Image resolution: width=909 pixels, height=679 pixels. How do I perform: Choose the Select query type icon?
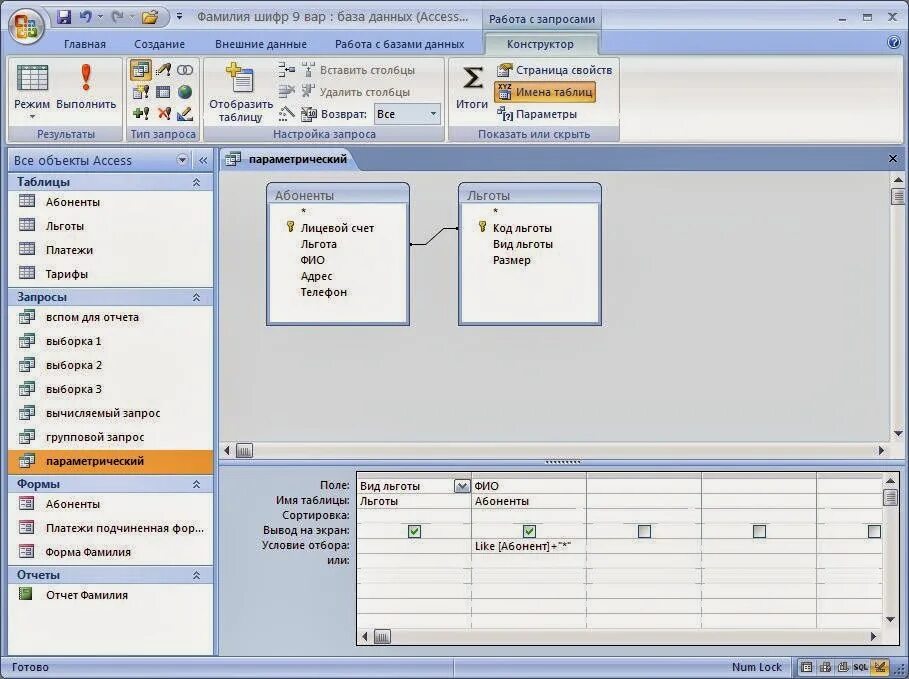pyautogui.click(x=140, y=70)
